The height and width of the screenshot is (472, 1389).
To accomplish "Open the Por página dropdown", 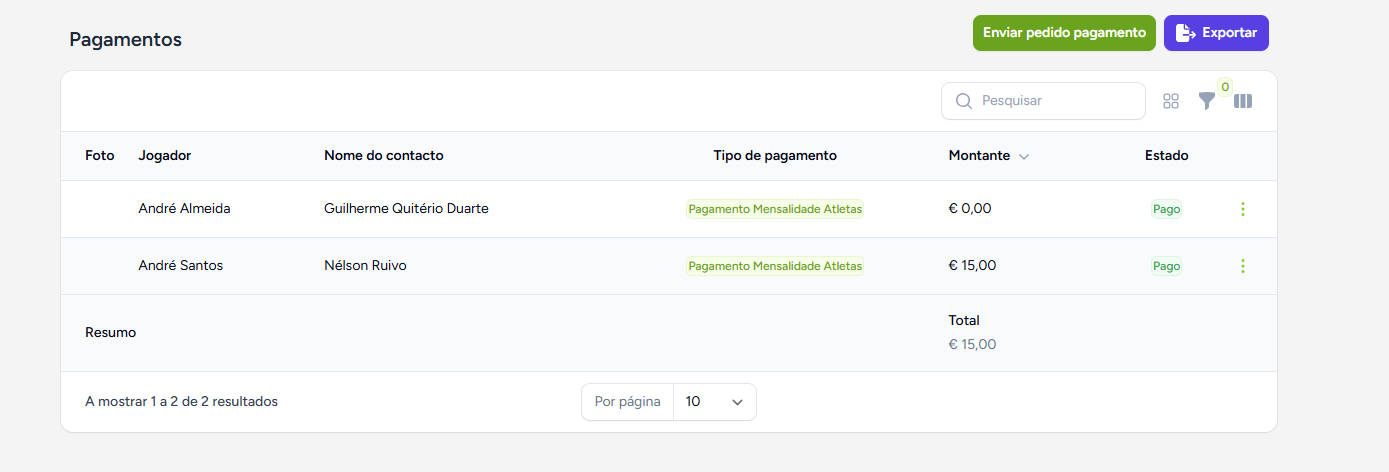I will (x=714, y=402).
